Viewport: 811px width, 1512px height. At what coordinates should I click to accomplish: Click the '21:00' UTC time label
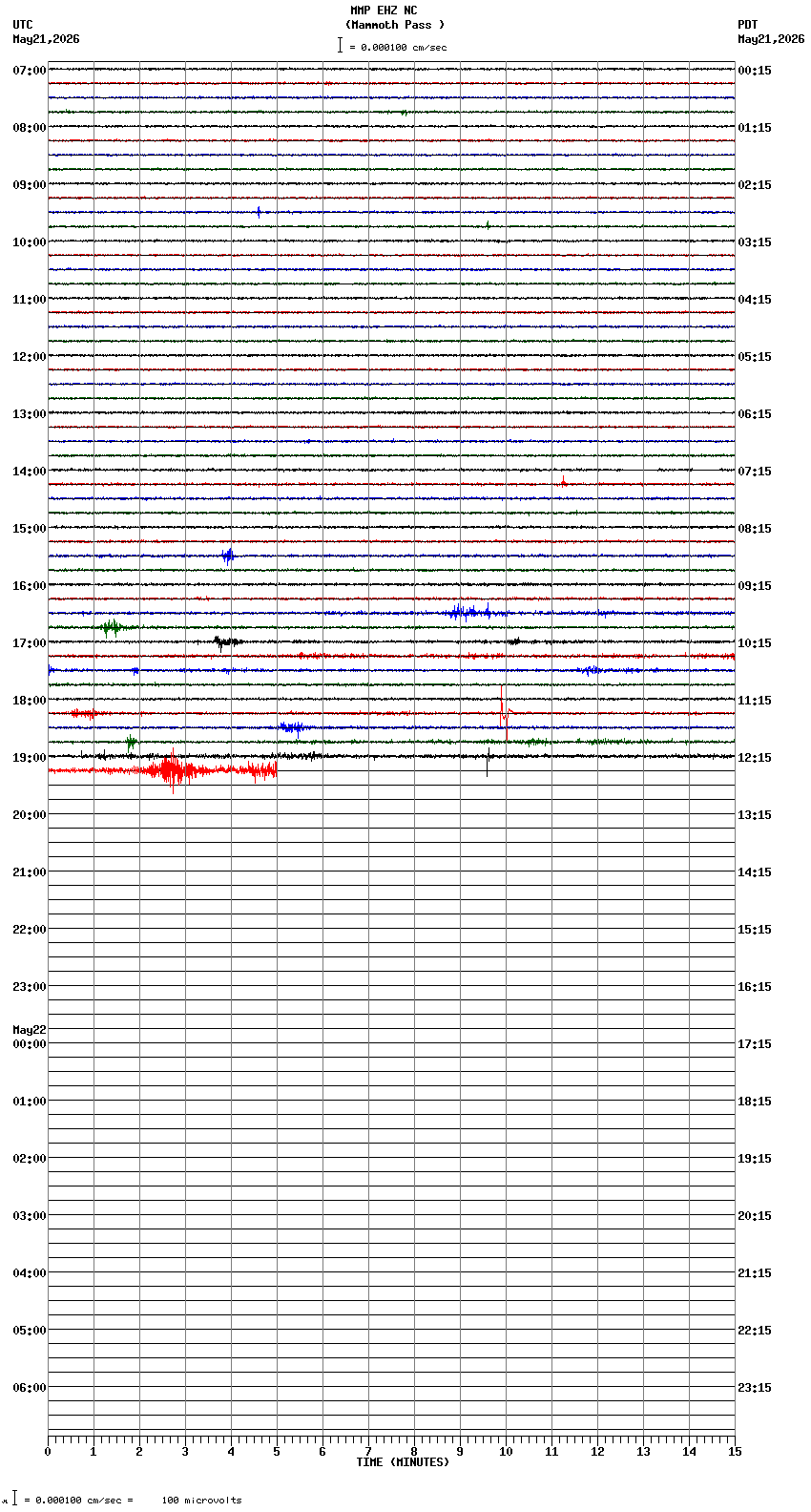[x=30, y=872]
